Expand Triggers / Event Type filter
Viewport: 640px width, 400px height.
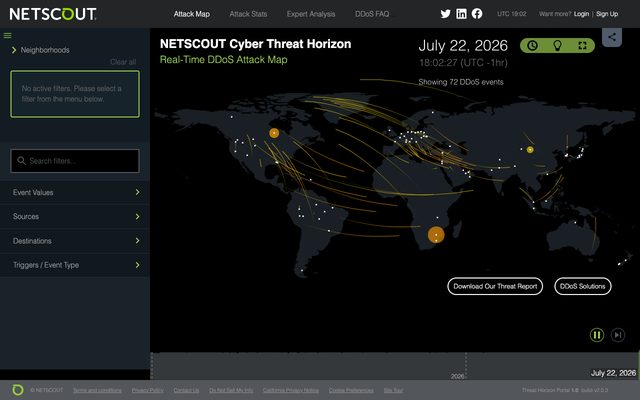[75, 265]
